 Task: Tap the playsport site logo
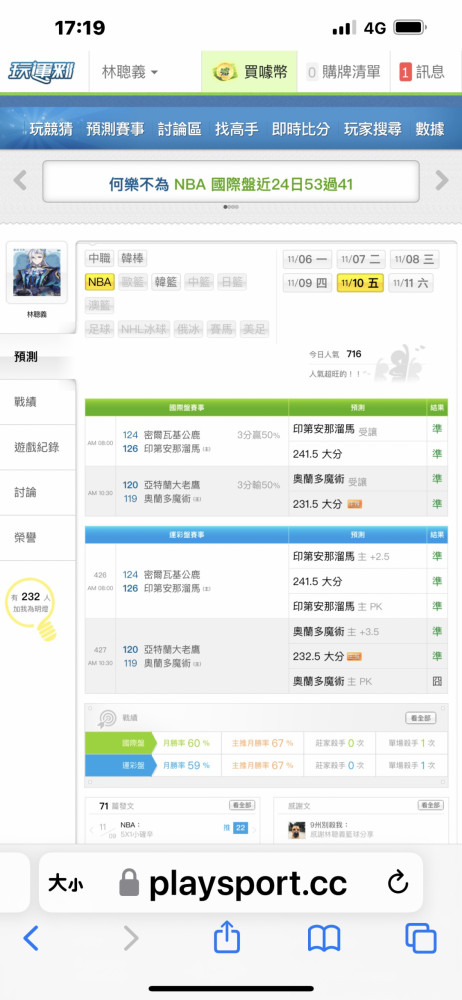pos(41,72)
